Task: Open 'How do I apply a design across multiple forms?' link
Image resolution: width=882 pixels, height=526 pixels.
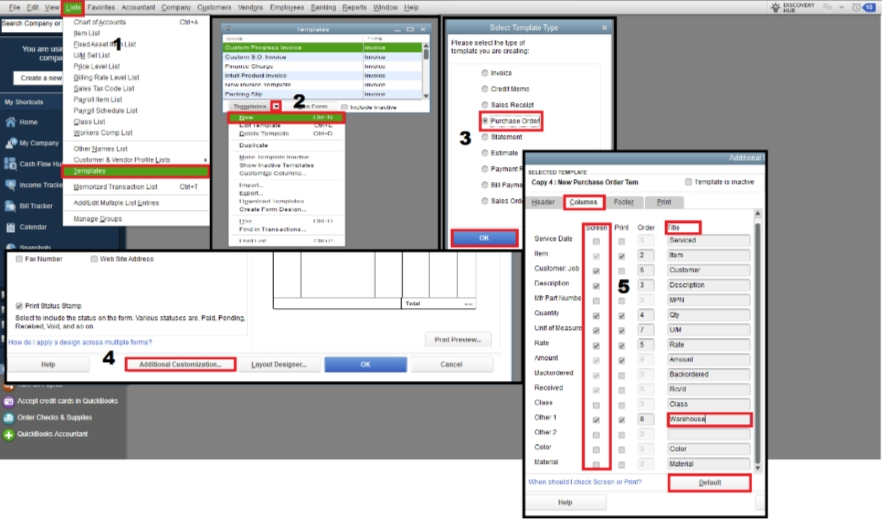Action: point(80,342)
